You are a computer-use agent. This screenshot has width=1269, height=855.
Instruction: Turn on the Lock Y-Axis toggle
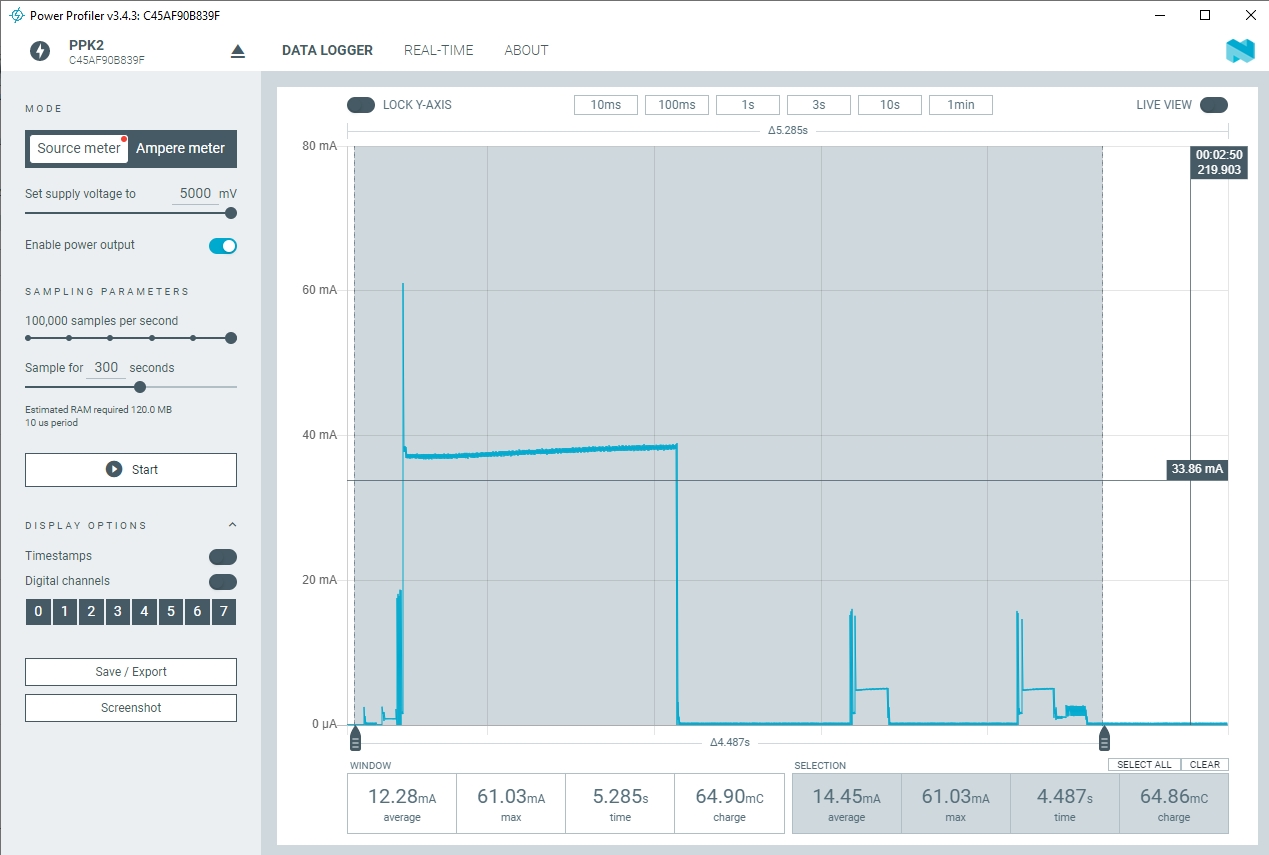pos(361,105)
